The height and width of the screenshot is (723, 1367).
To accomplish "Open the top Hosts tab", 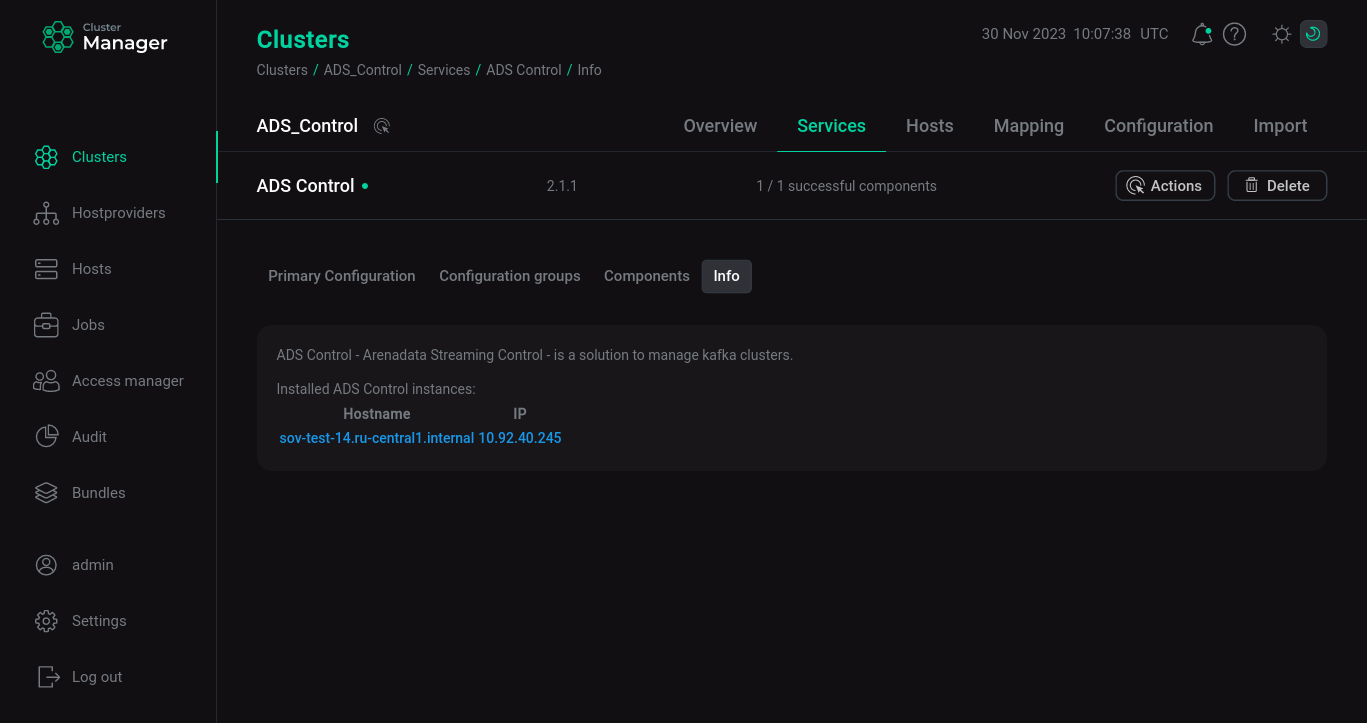I will 929,126.
